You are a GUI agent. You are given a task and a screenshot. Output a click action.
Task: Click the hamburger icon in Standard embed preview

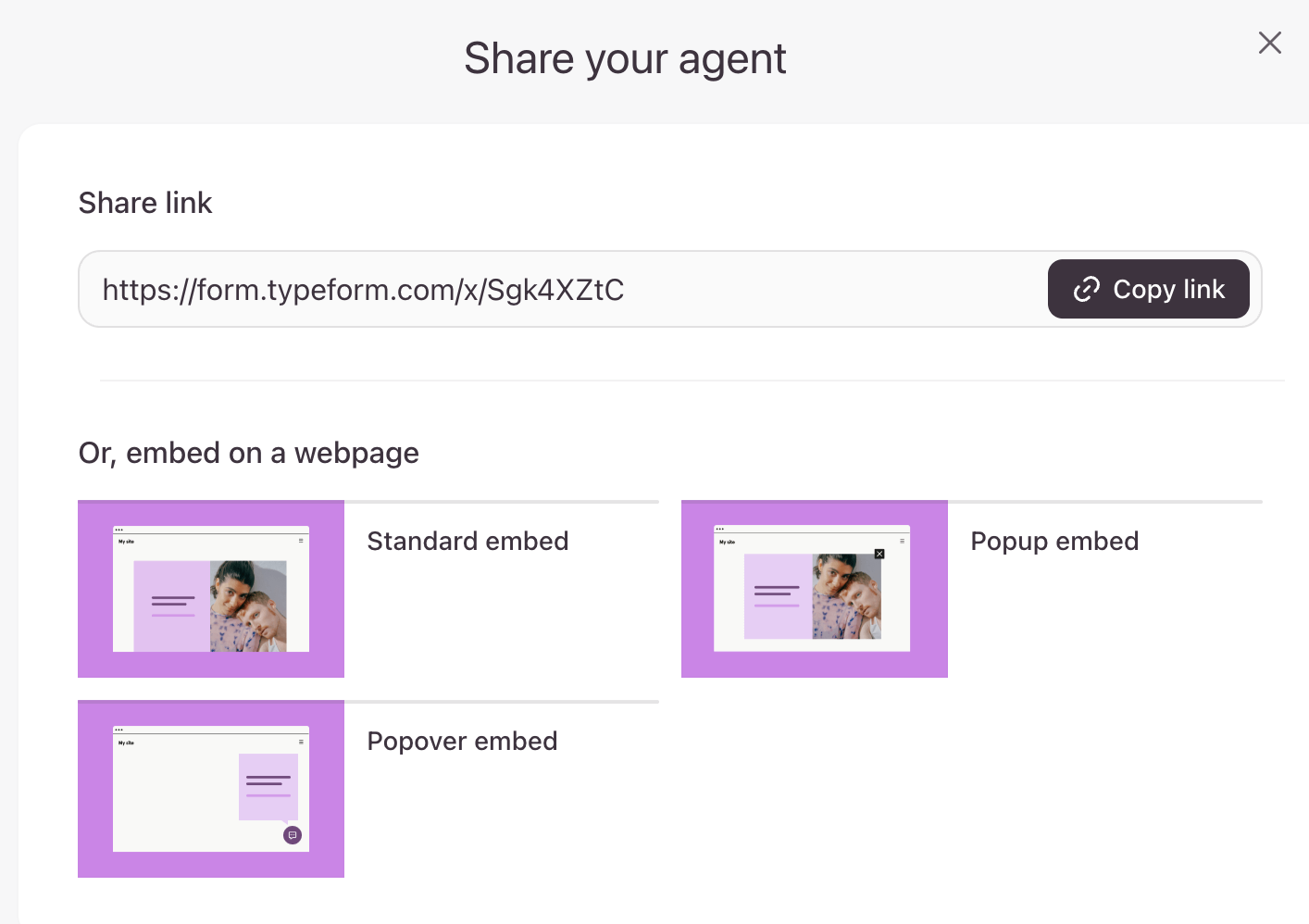(x=301, y=541)
